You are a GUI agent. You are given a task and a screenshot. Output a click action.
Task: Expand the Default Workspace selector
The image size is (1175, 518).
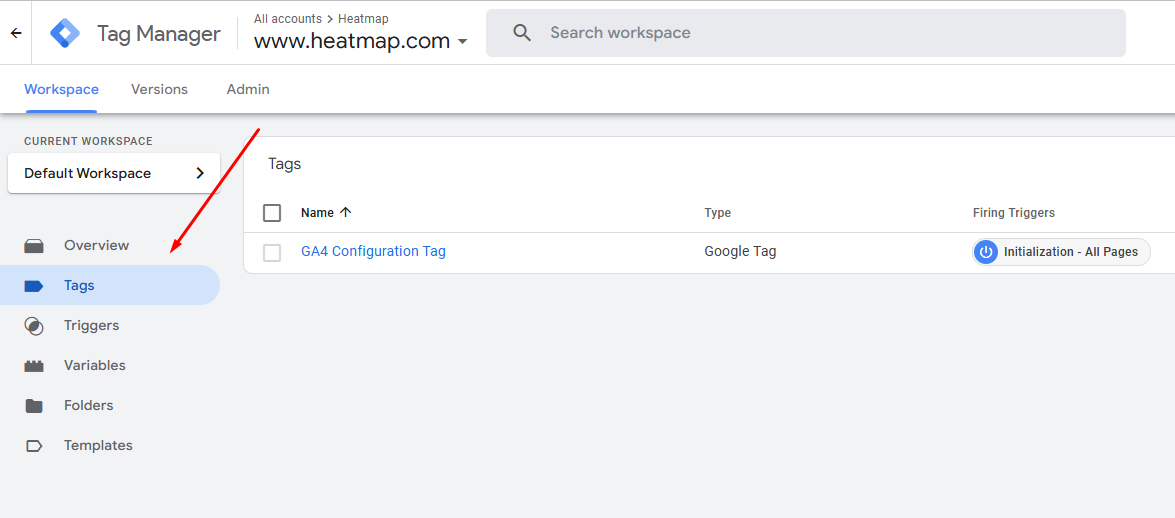tap(114, 173)
